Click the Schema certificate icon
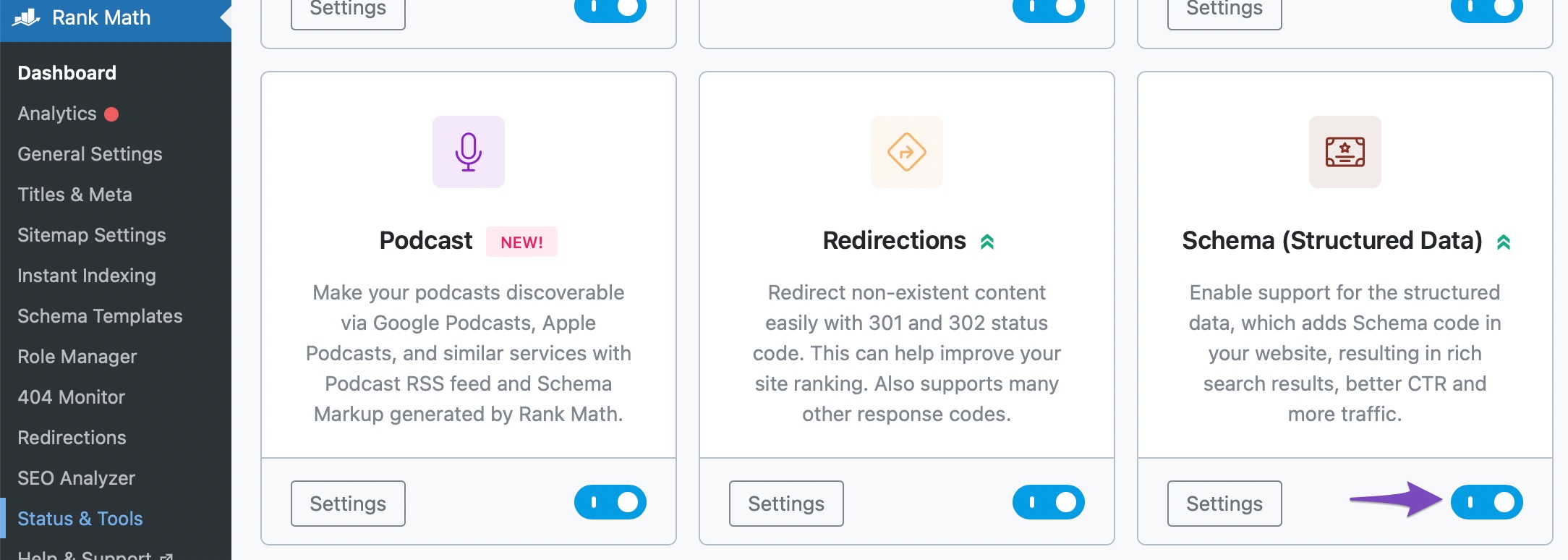This screenshot has width=1568, height=560. [x=1345, y=152]
